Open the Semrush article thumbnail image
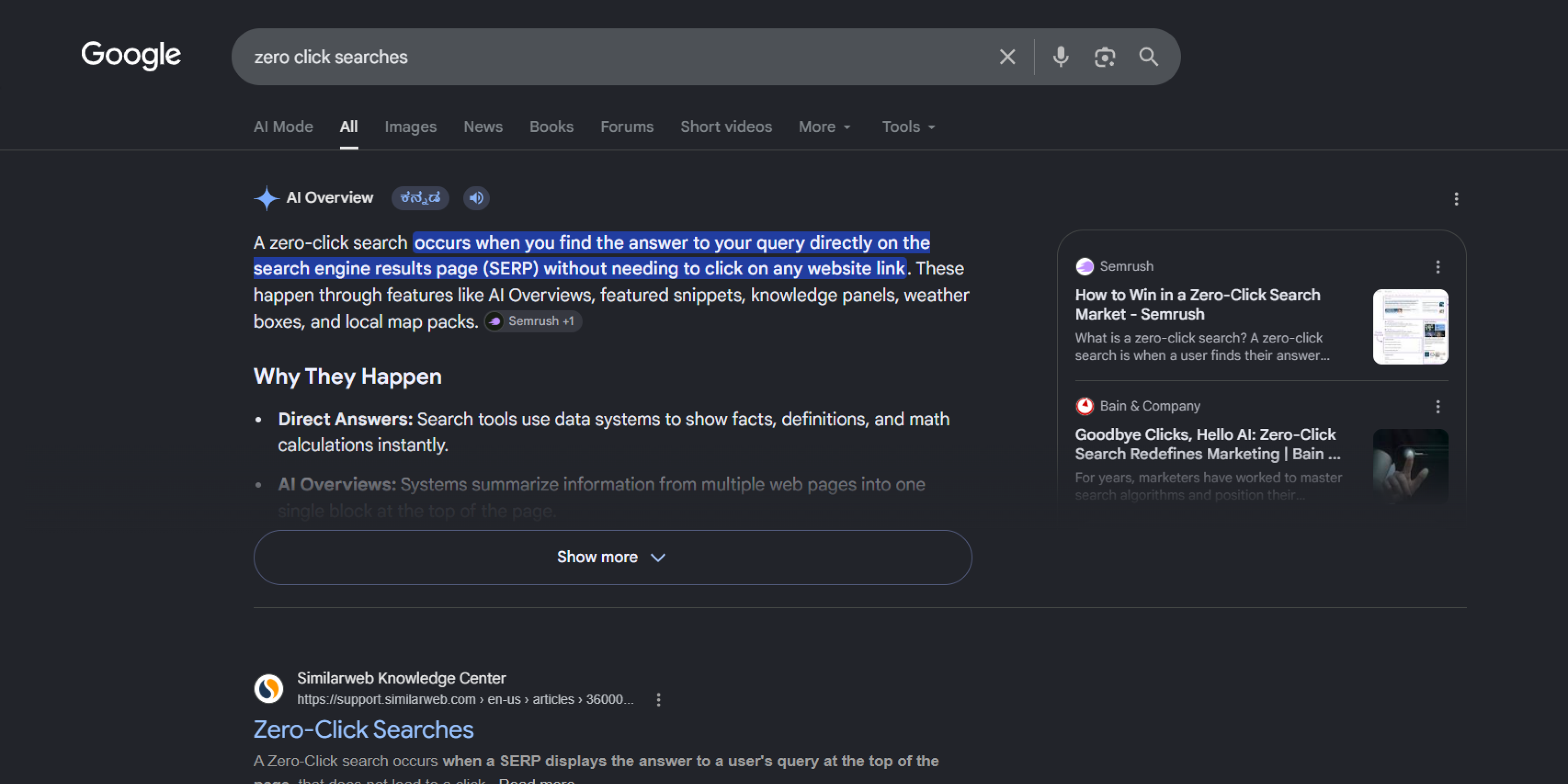Image resolution: width=1568 pixels, height=784 pixels. 1410,327
